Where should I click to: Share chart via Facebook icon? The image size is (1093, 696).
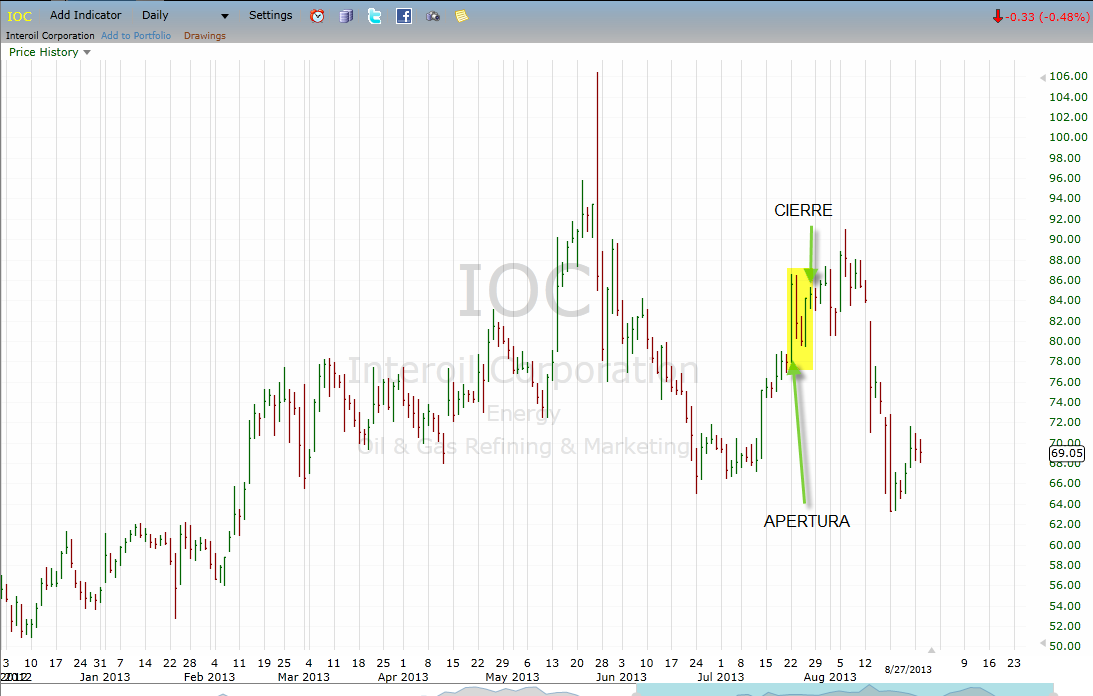404,16
